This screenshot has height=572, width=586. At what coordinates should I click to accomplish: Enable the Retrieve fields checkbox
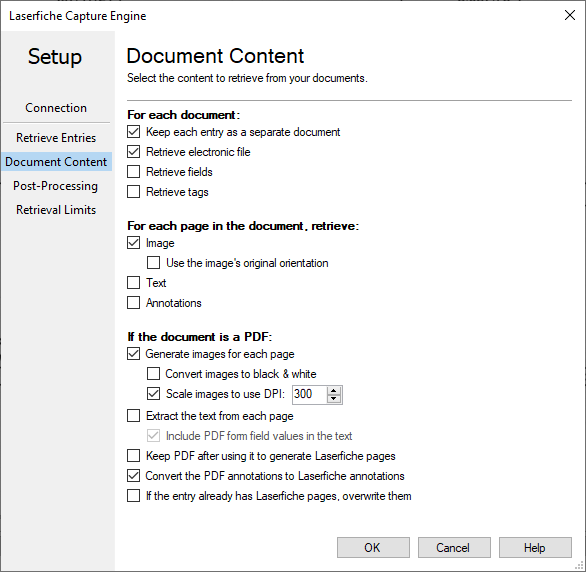coord(133,172)
